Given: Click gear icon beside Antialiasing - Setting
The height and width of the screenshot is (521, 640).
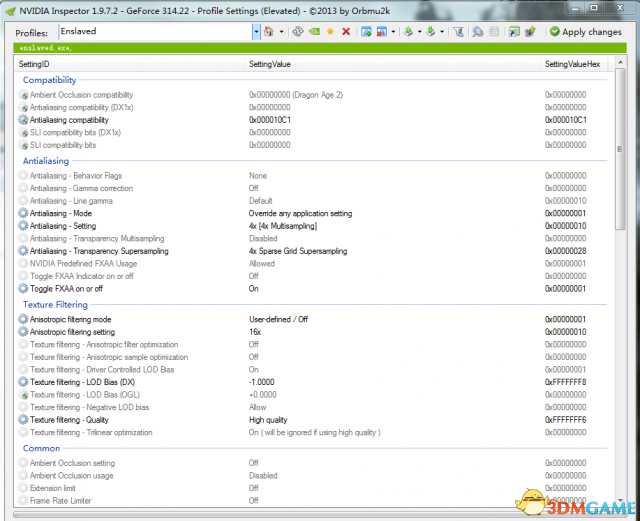Looking at the screenshot, I should 23,226.
